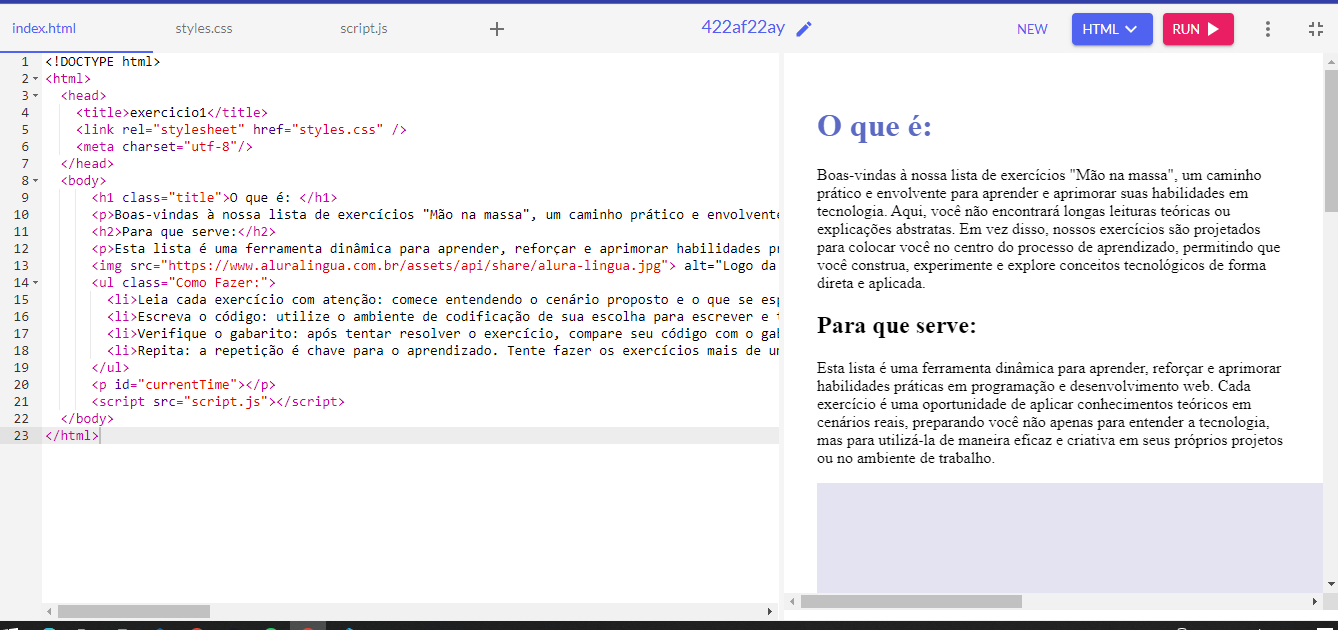This screenshot has height=630, width=1338.
Task: Place cursor on the <!DOCTYPE html> line
Action: tap(102, 62)
